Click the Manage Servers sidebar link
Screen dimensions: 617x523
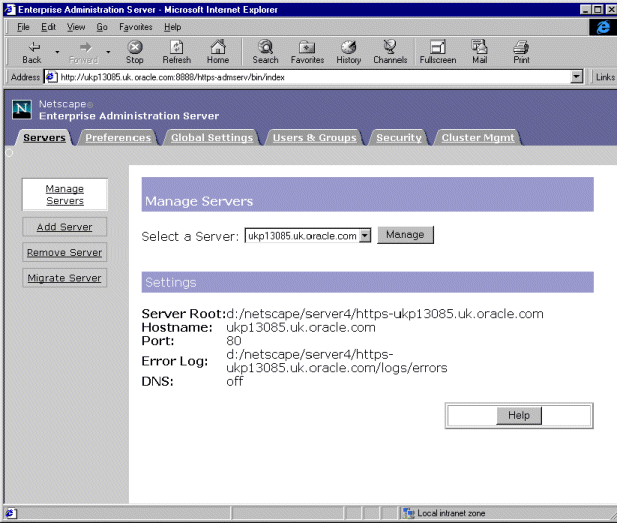click(x=65, y=195)
